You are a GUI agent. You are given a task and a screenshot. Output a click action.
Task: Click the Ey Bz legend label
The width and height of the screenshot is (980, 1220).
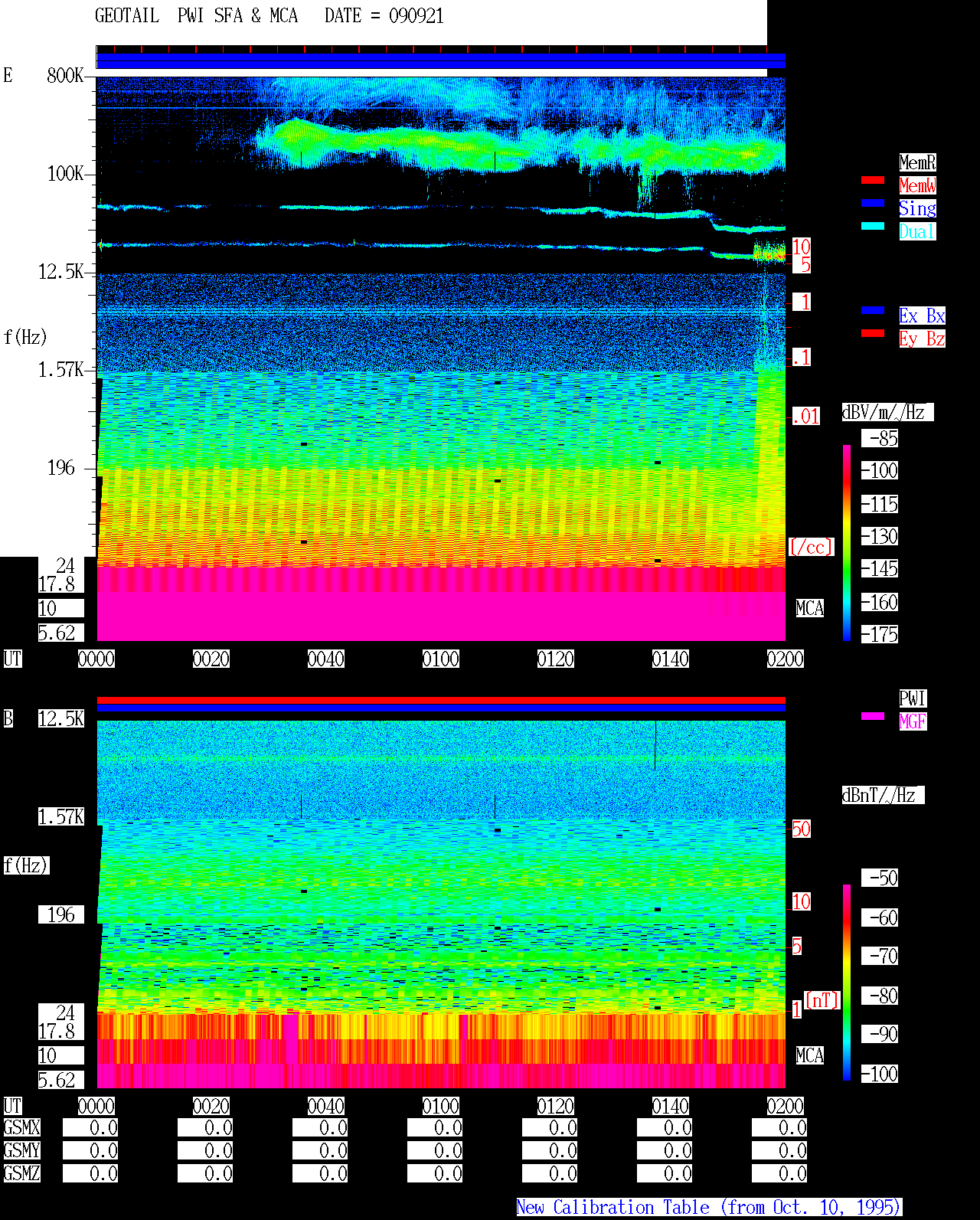[922, 339]
